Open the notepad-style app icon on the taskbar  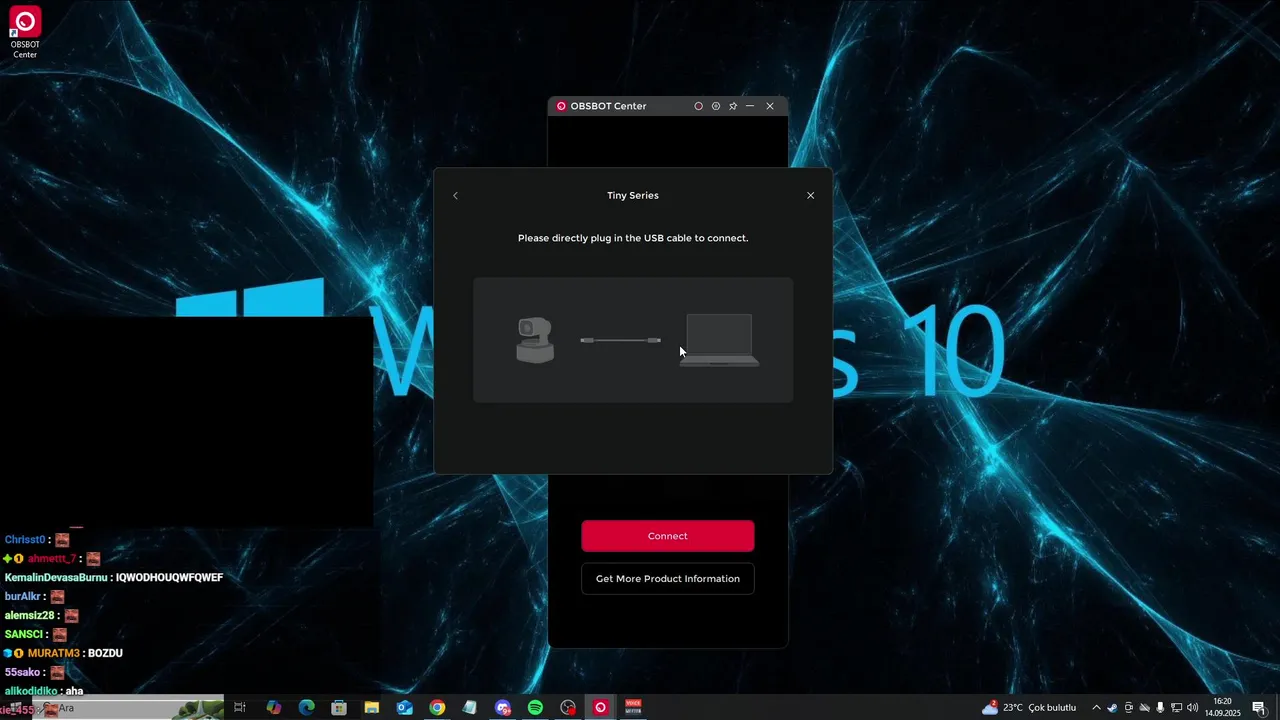[470, 708]
